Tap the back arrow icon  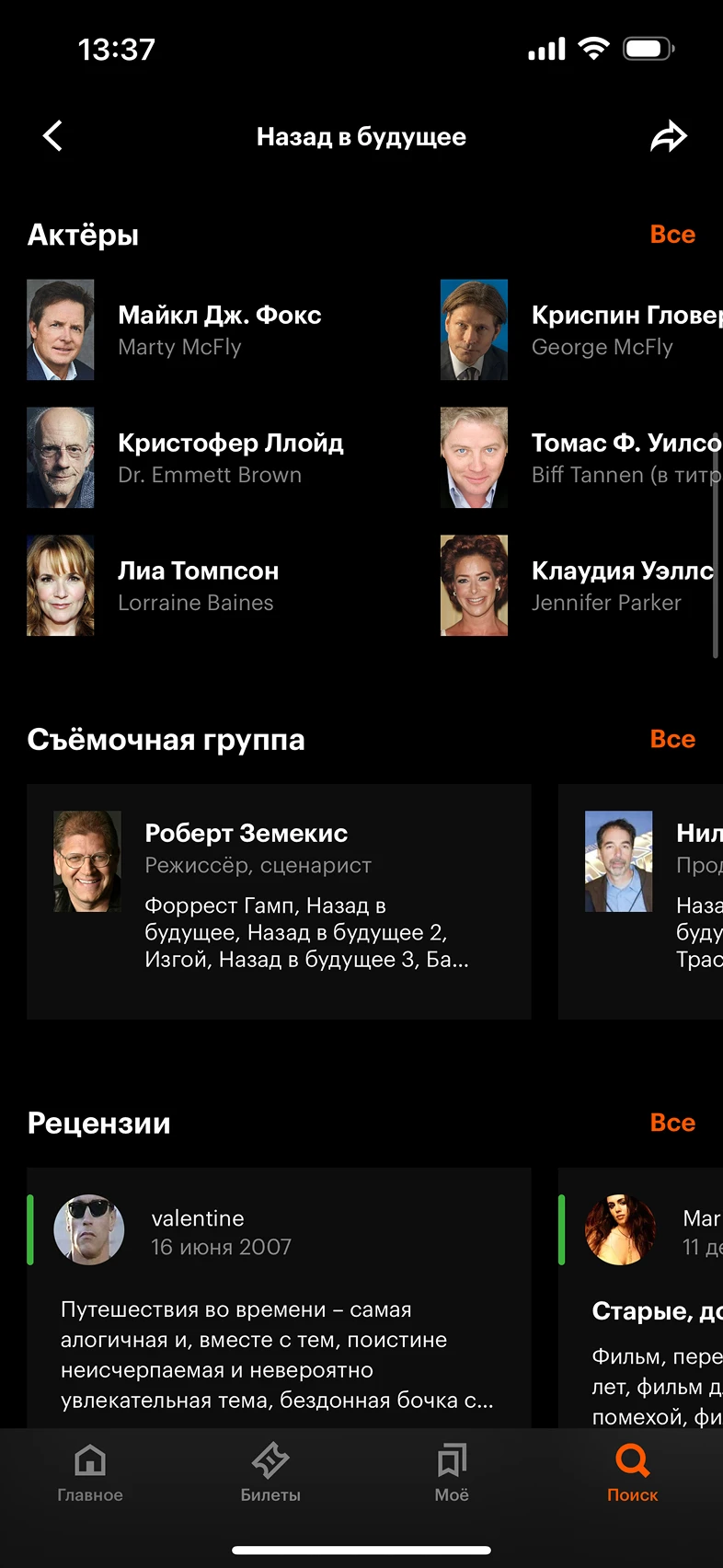[52, 136]
